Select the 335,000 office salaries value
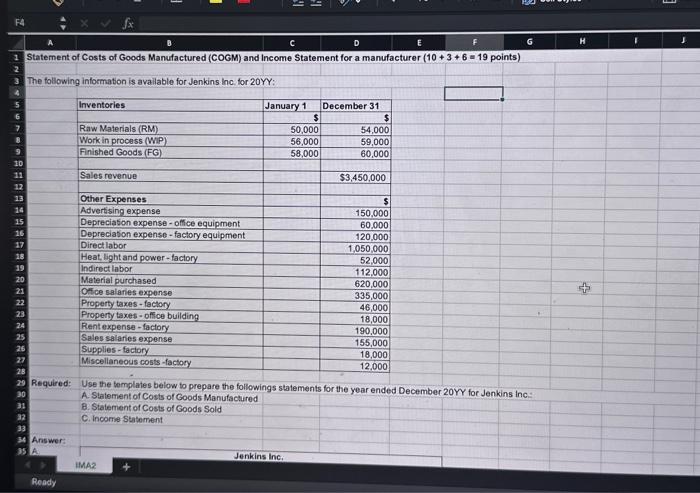 355,296
